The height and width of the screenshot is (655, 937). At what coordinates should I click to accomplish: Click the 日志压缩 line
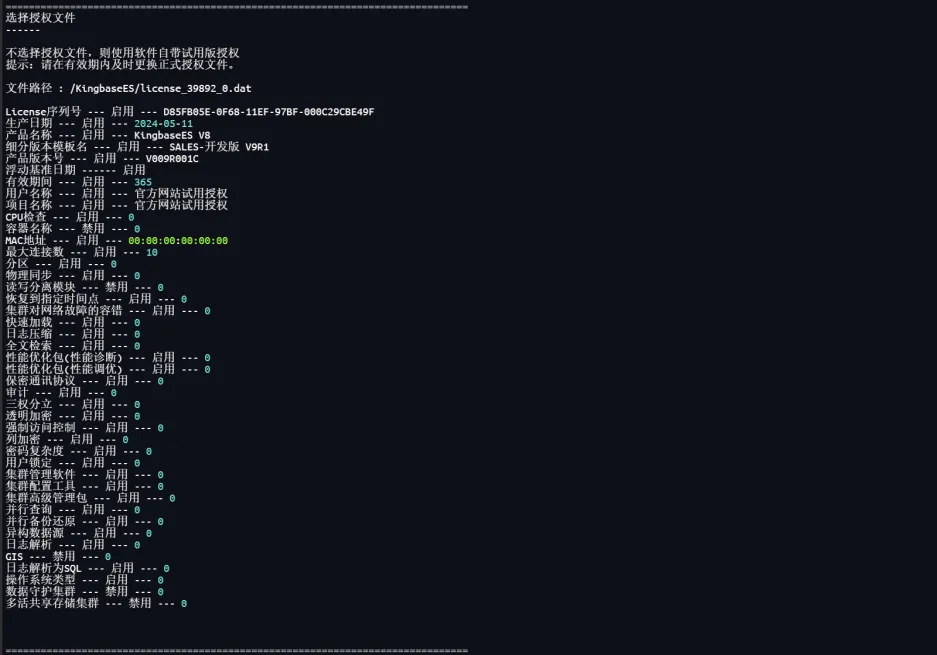pos(73,334)
